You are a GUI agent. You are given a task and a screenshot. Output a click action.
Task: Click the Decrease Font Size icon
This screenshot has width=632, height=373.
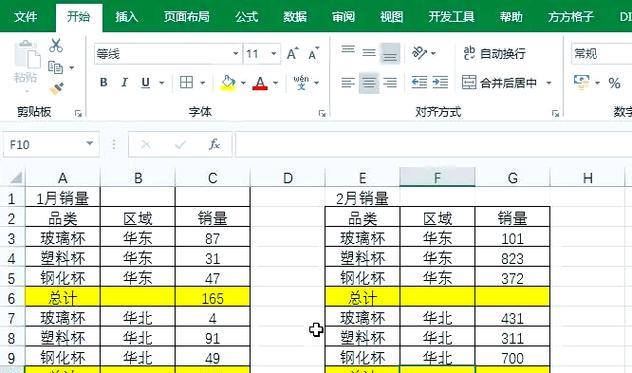pos(314,53)
